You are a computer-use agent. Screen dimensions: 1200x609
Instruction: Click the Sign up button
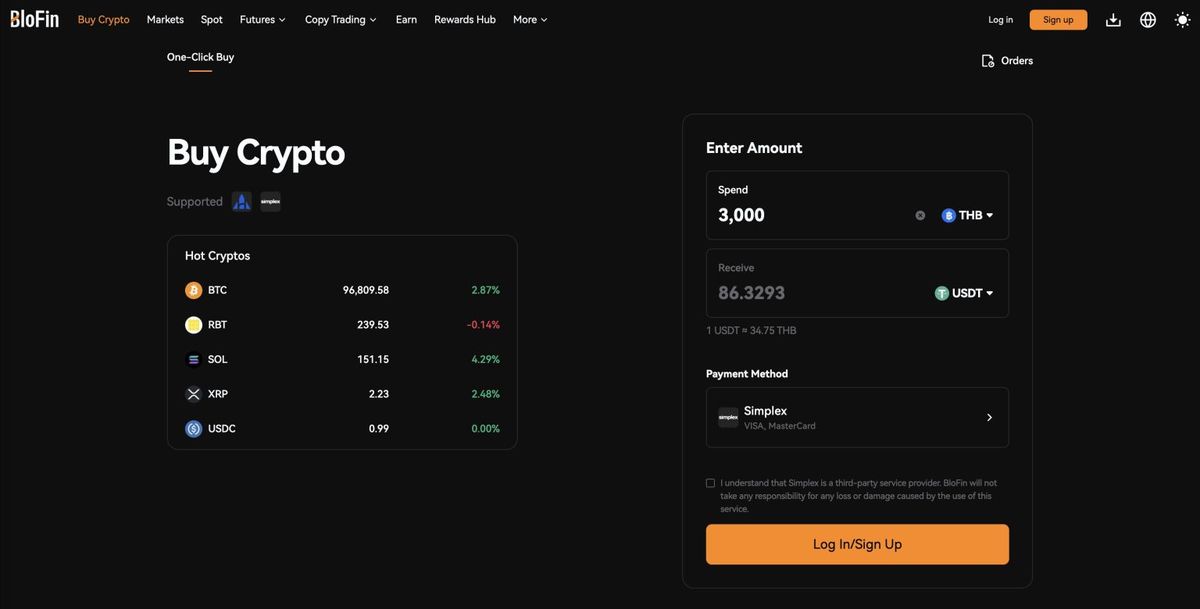point(1058,20)
